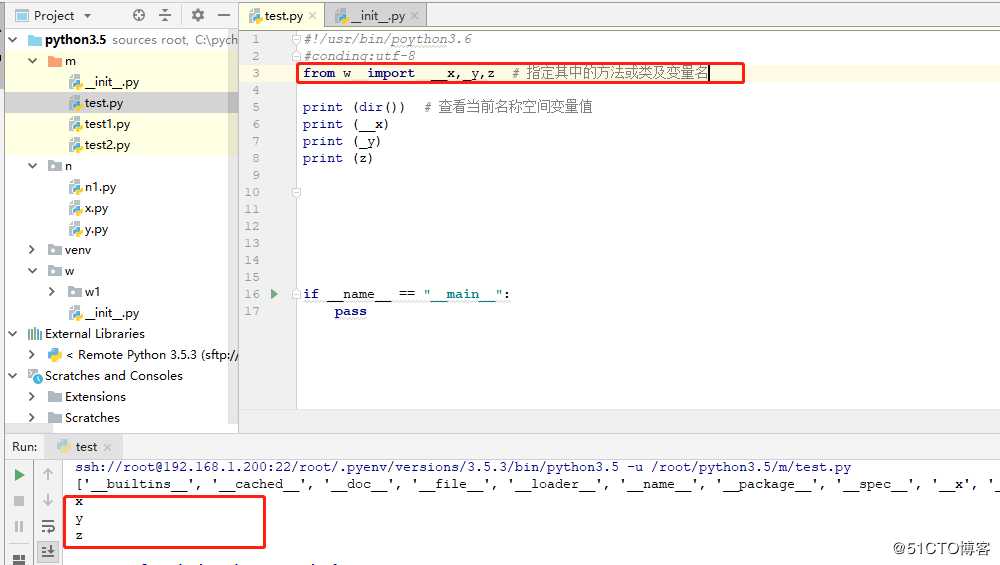This screenshot has width=1000, height=565.
Task: Click the print (dir()) line
Action: tap(447, 107)
